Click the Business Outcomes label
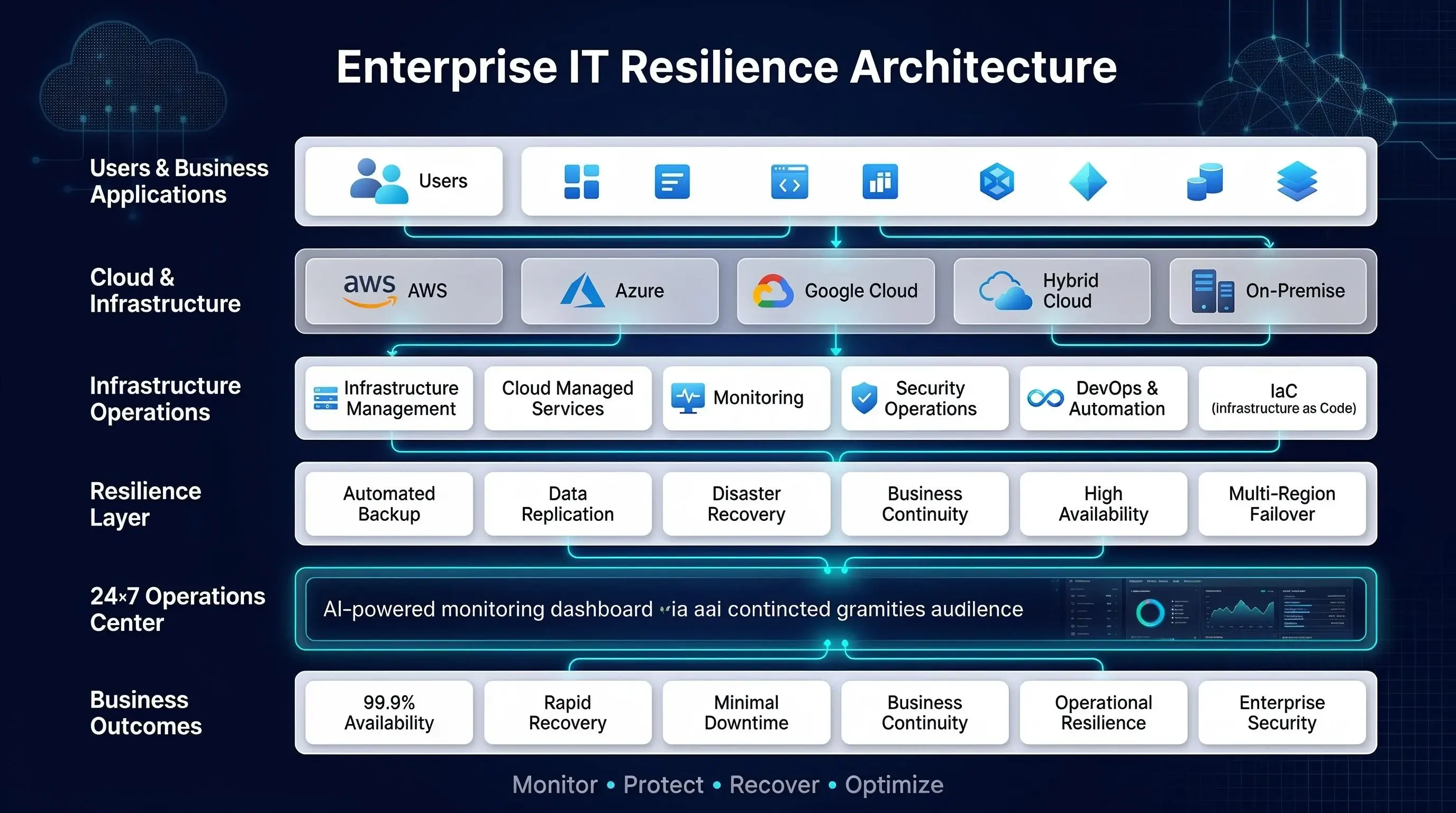This screenshot has width=1456, height=813. click(146, 713)
